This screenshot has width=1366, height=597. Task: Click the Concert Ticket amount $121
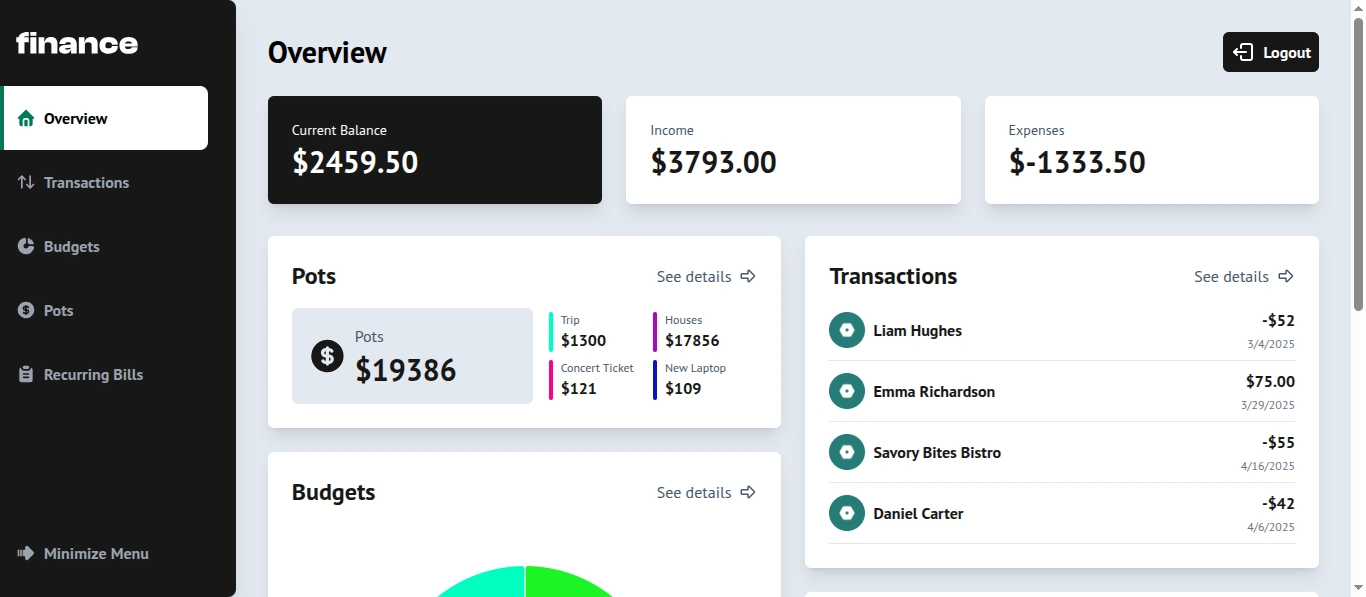(579, 388)
